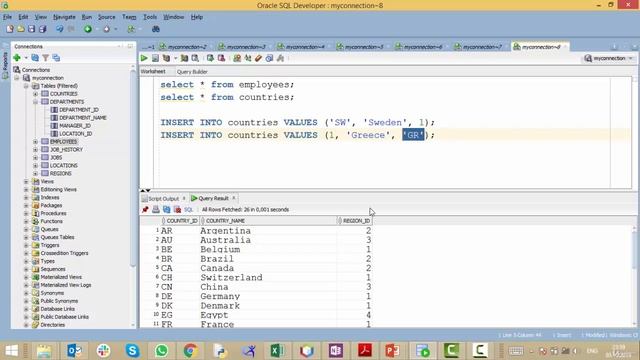Screen dimensions: 640x360
Task: Expand the EMPLOYEES table node
Action: 36,142
